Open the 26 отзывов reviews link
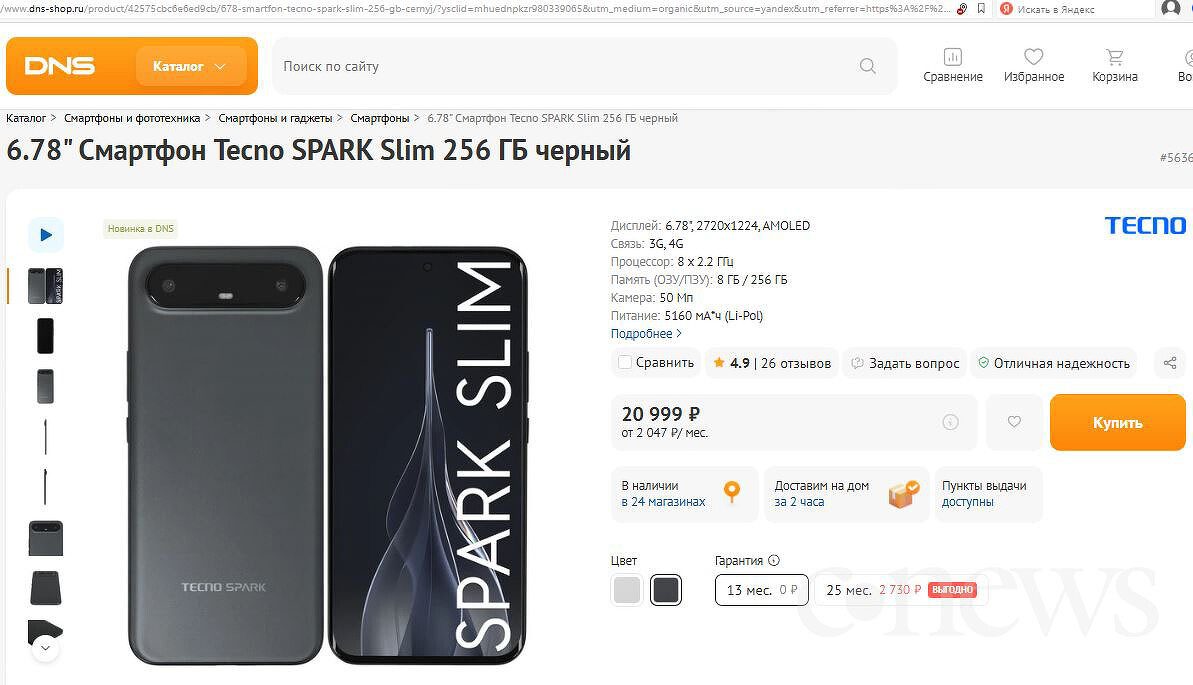The height and width of the screenshot is (685, 1193). coord(796,363)
